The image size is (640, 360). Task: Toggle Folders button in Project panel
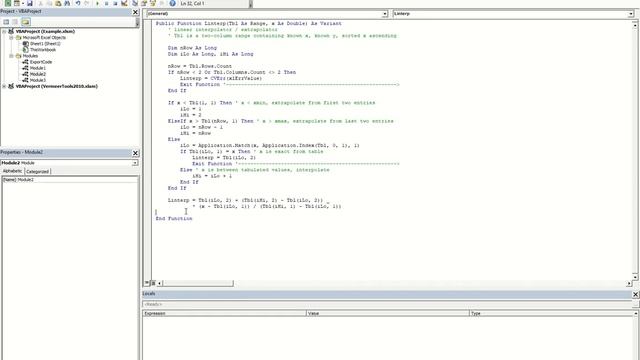(x=26, y=22)
